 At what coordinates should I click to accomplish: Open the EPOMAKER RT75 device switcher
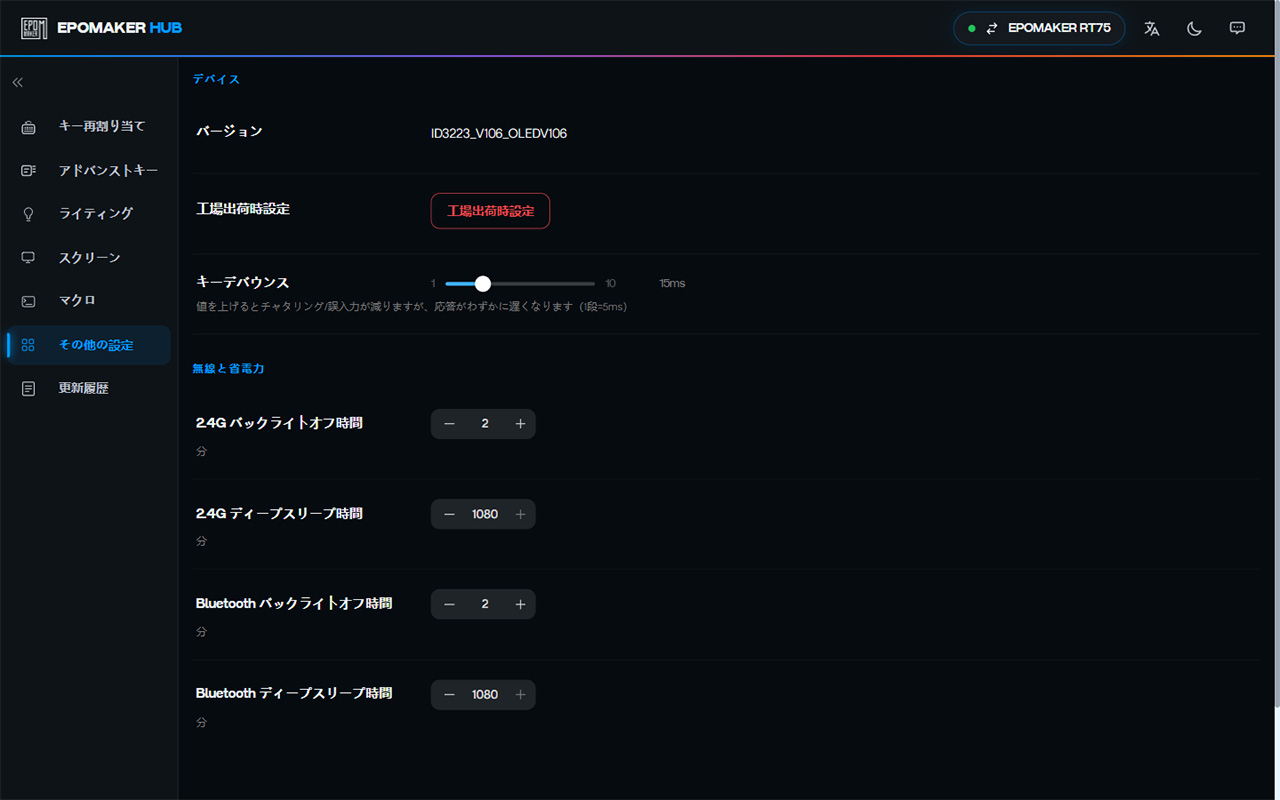[x=1039, y=28]
